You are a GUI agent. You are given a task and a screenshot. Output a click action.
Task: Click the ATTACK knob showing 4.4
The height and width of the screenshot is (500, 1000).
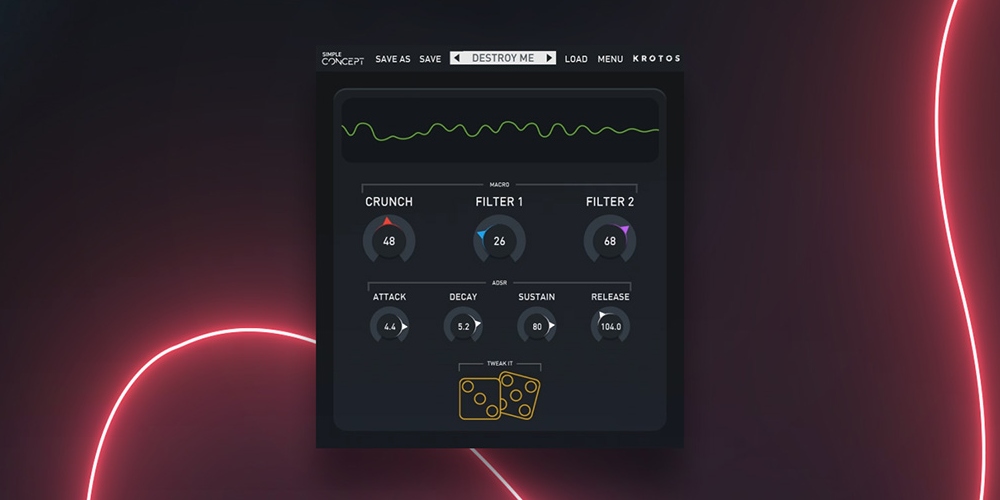pyautogui.click(x=390, y=327)
